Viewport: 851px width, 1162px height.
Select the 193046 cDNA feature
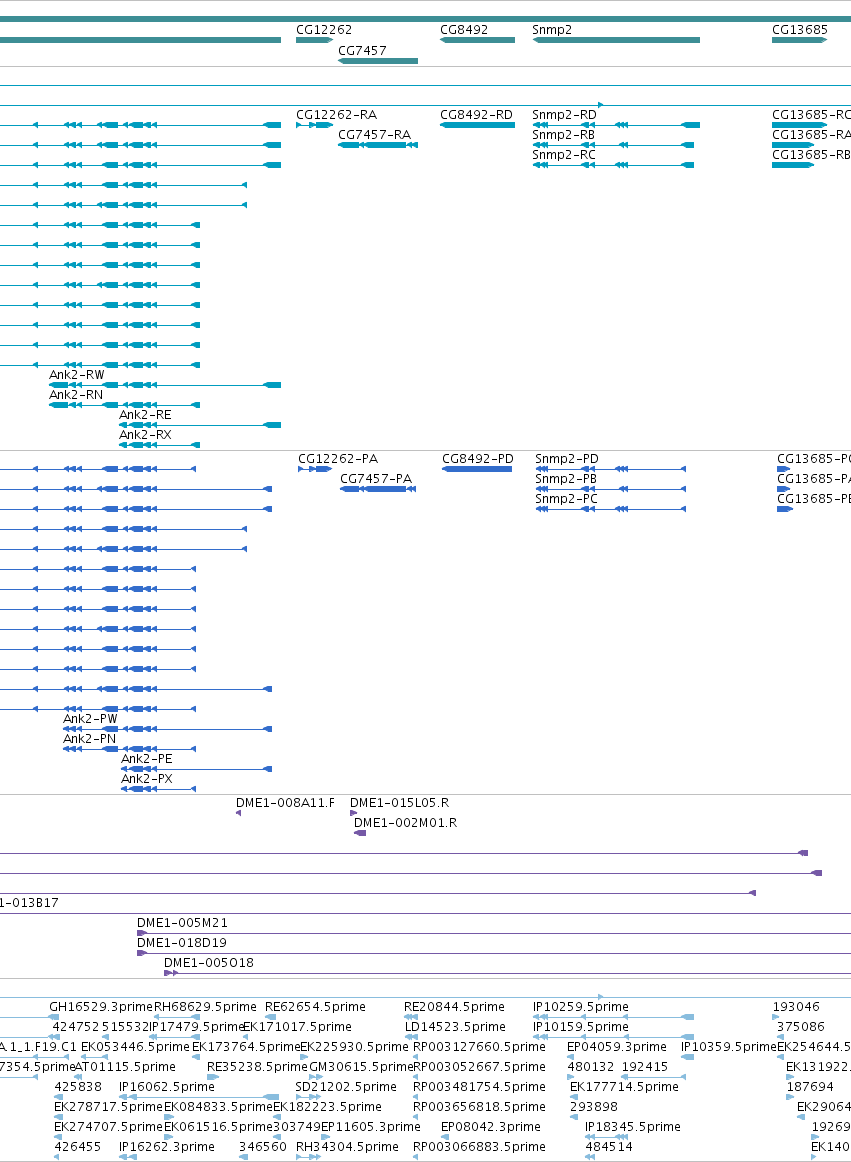coord(776,1017)
